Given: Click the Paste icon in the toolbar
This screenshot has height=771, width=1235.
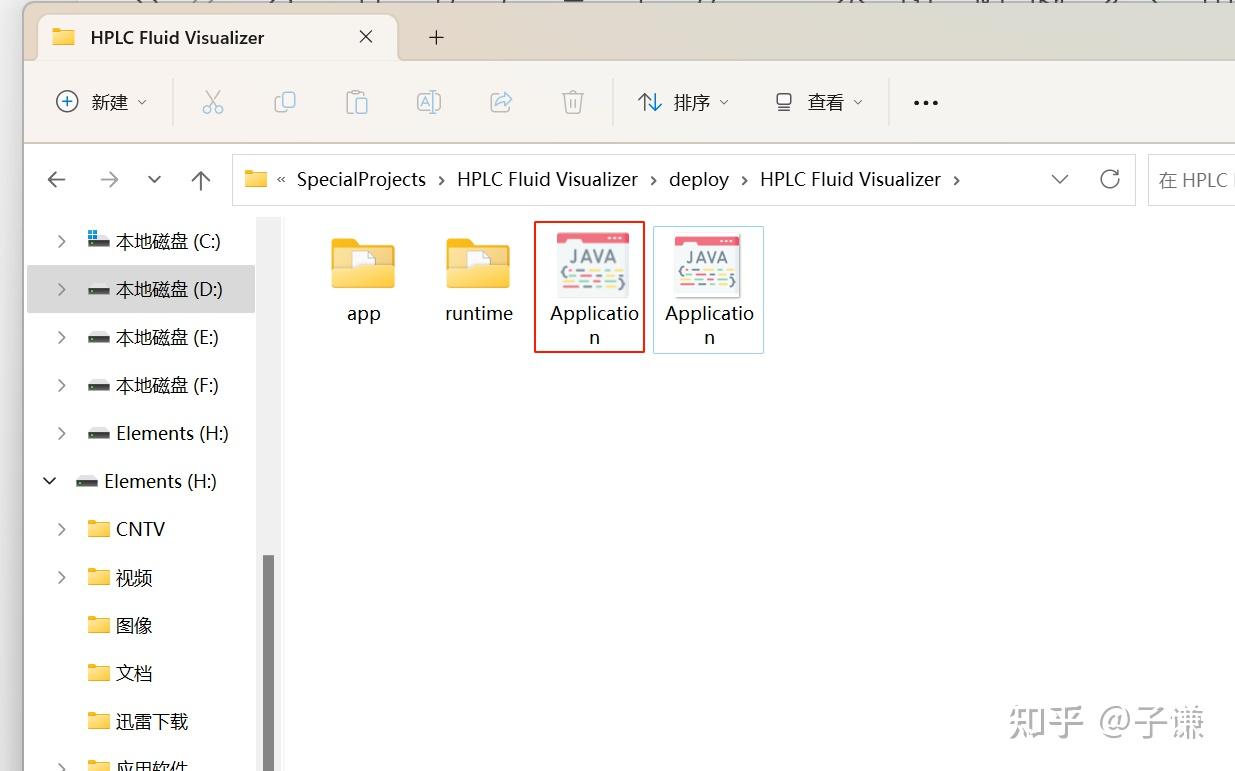Looking at the screenshot, I should coord(356,101).
